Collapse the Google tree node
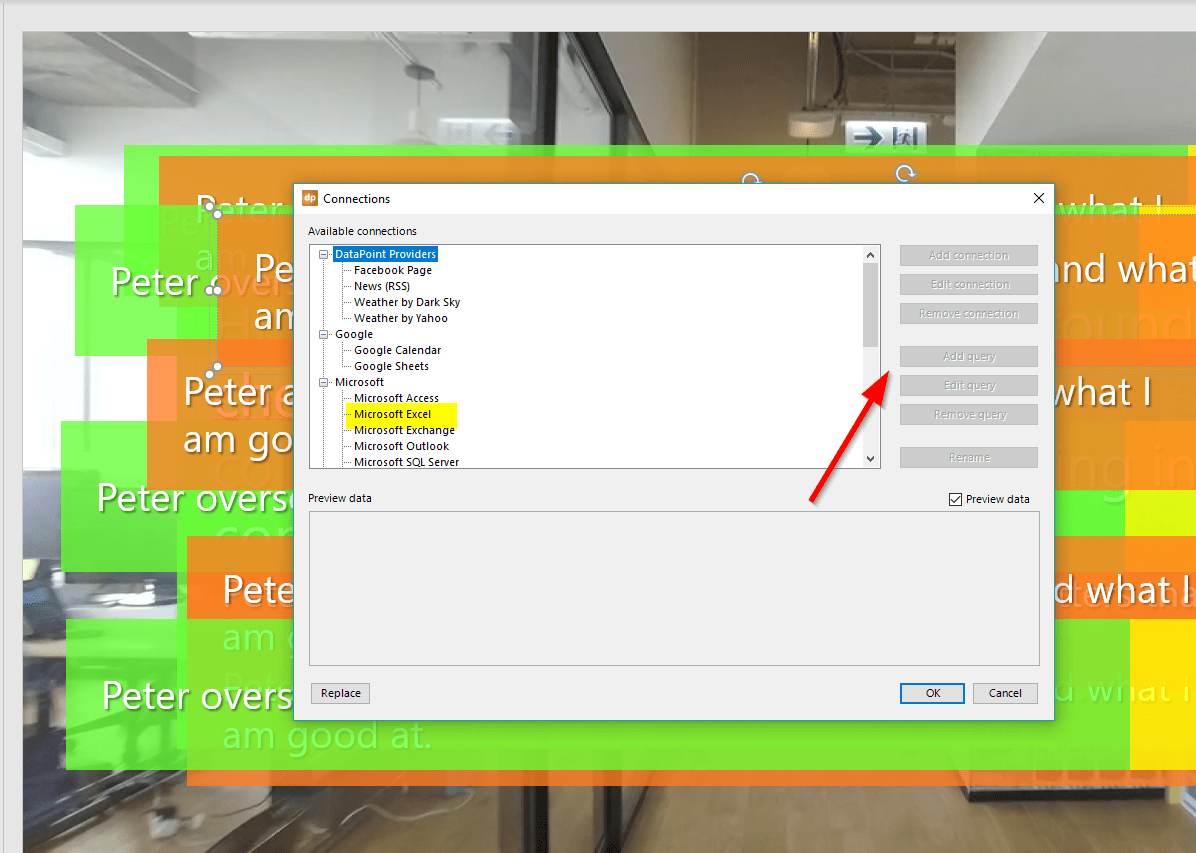The height and width of the screenshot is (853, 1196). click(323, 334)
